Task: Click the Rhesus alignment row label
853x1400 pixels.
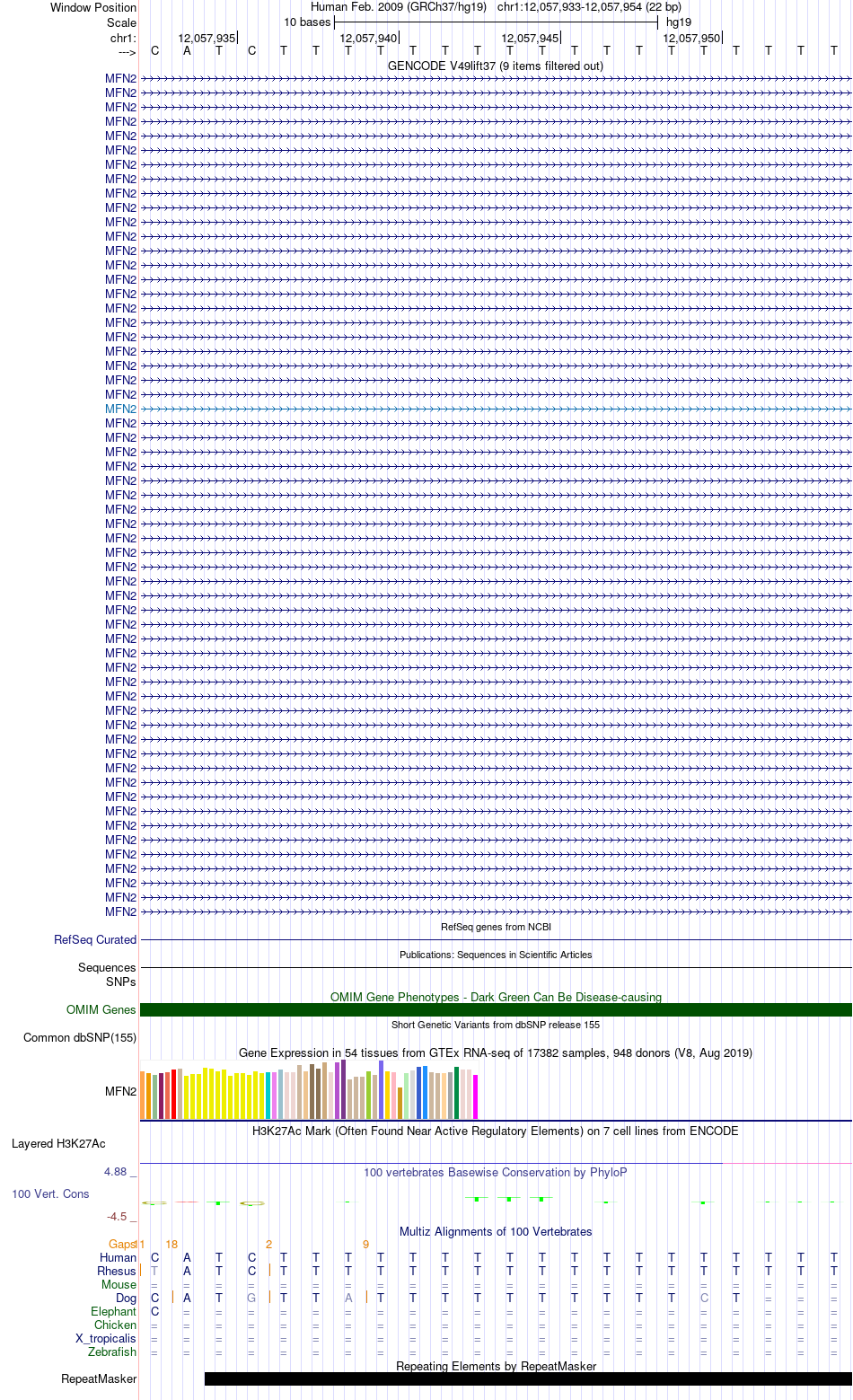Action: point(117,1271)
